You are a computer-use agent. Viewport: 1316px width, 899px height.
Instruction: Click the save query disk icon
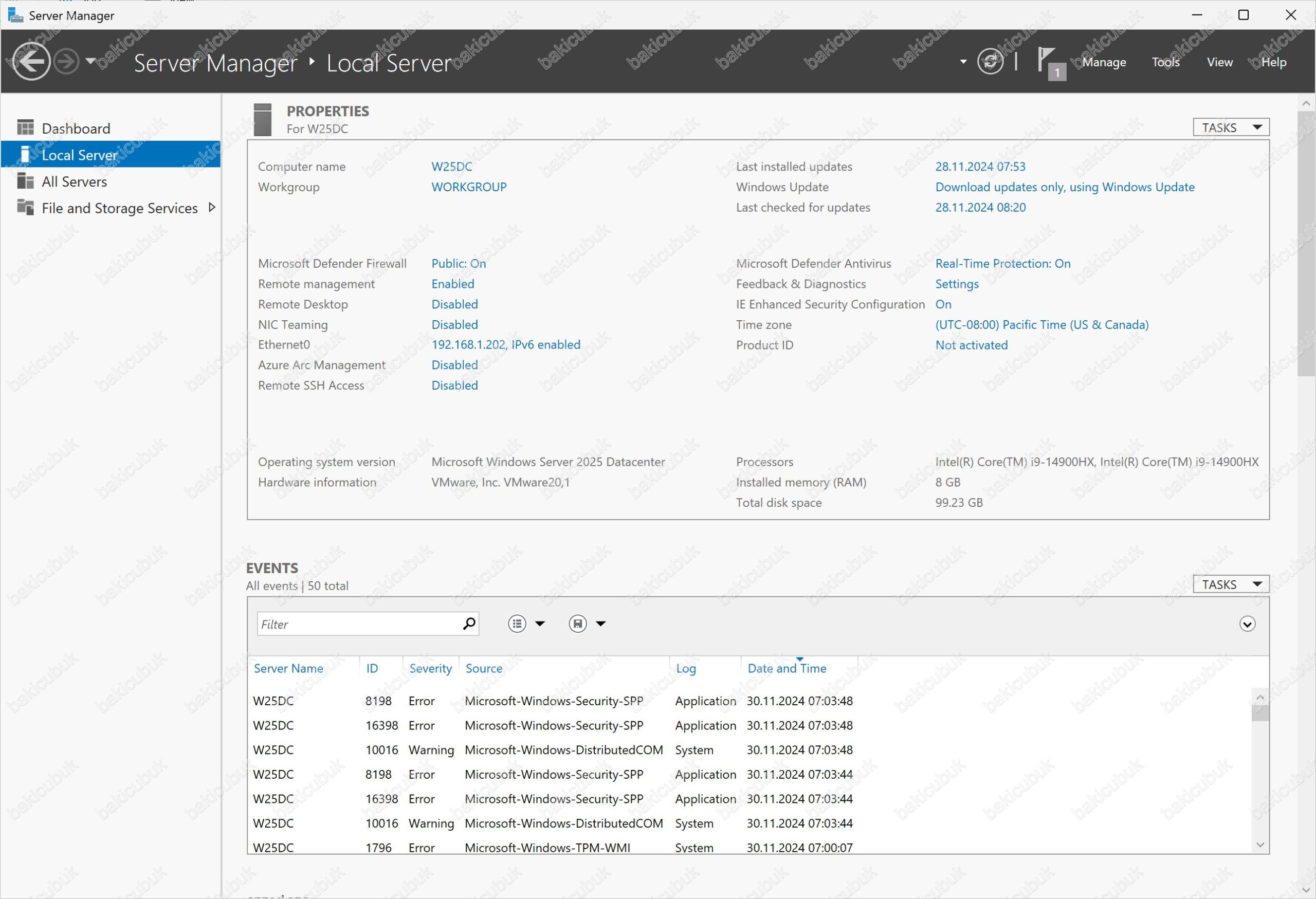578,623
